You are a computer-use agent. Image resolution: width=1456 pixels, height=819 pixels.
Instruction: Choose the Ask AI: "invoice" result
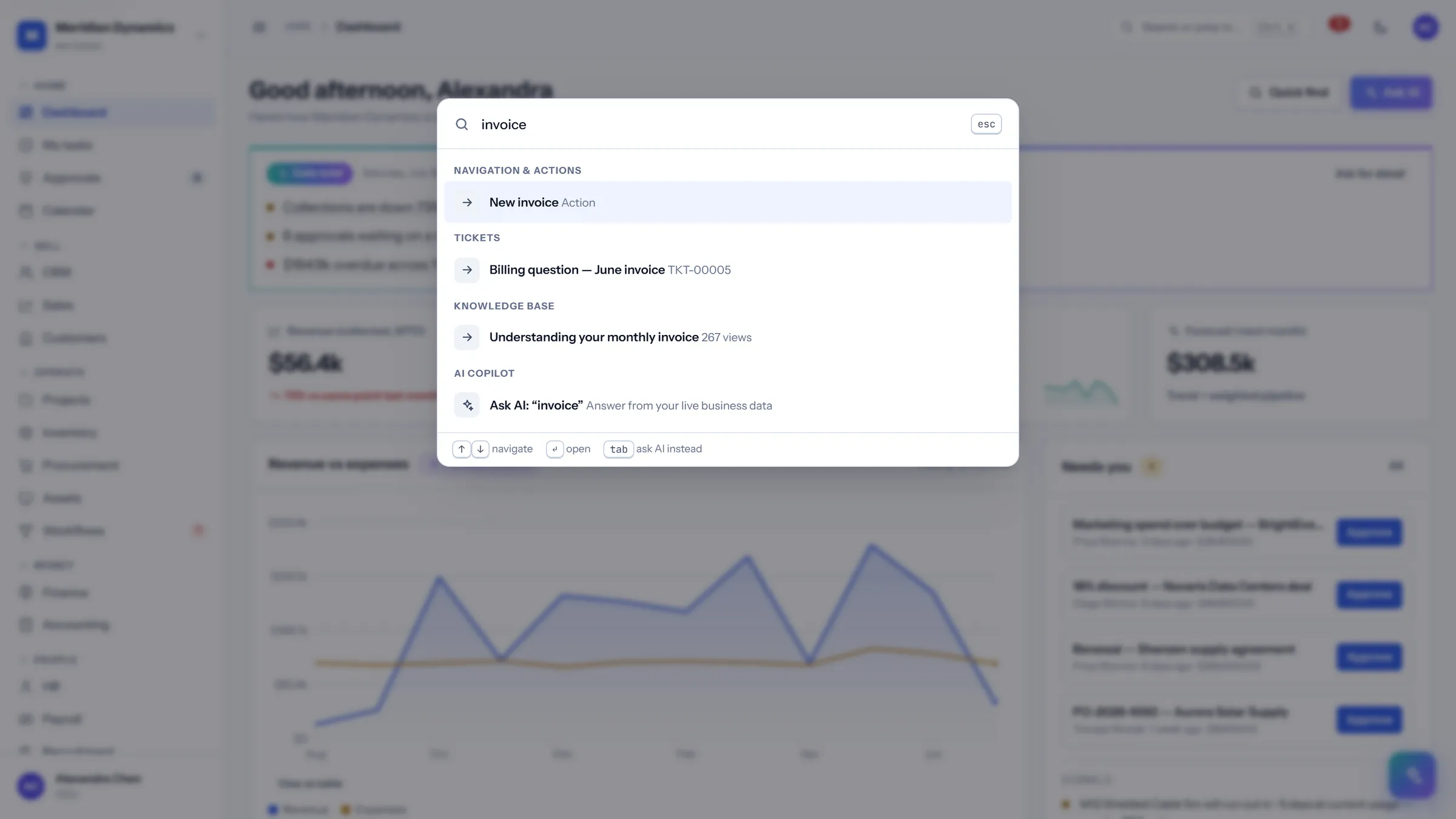pos(727,405)
